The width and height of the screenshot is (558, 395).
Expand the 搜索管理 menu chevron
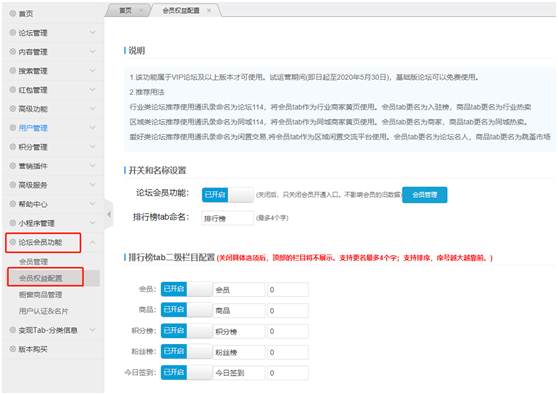(93, 70)
